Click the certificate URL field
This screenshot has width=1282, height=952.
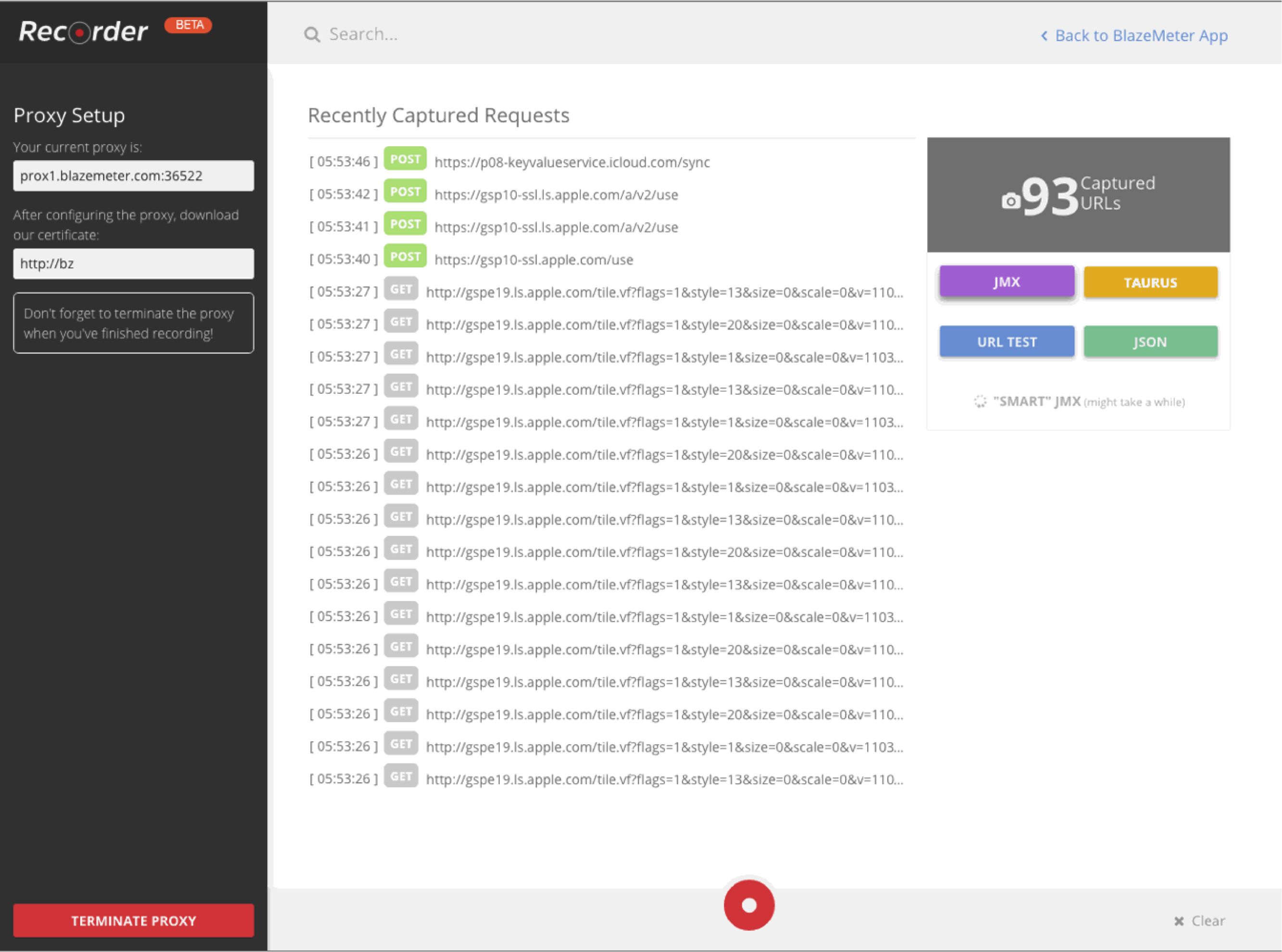134,264
